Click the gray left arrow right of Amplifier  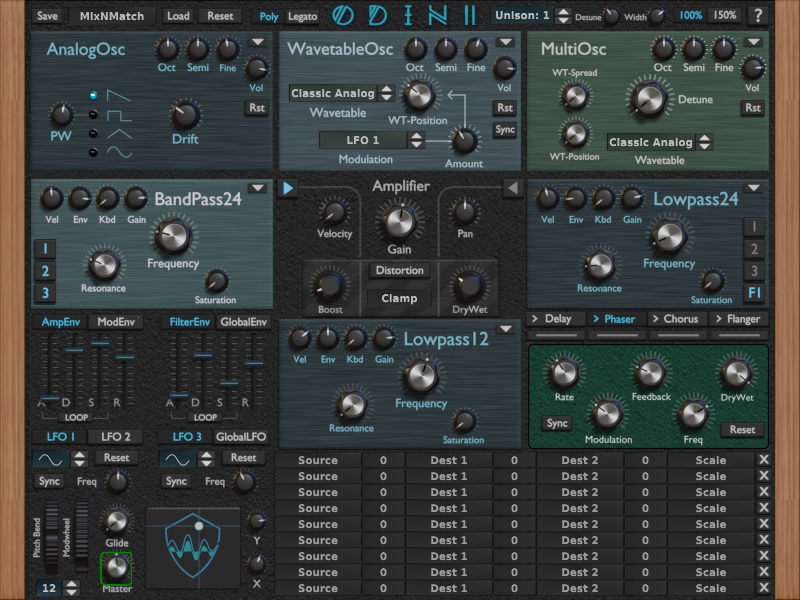coord(512,188)
